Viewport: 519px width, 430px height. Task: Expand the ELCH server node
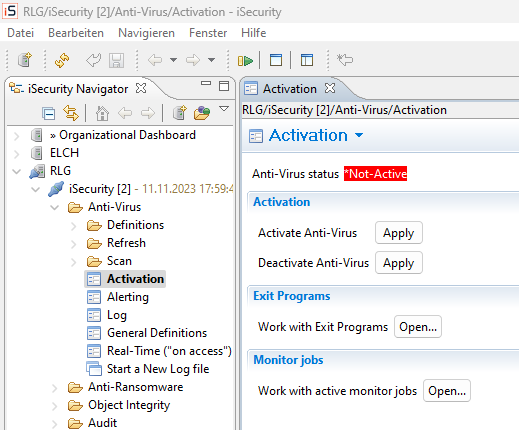[x=16, y=154]
